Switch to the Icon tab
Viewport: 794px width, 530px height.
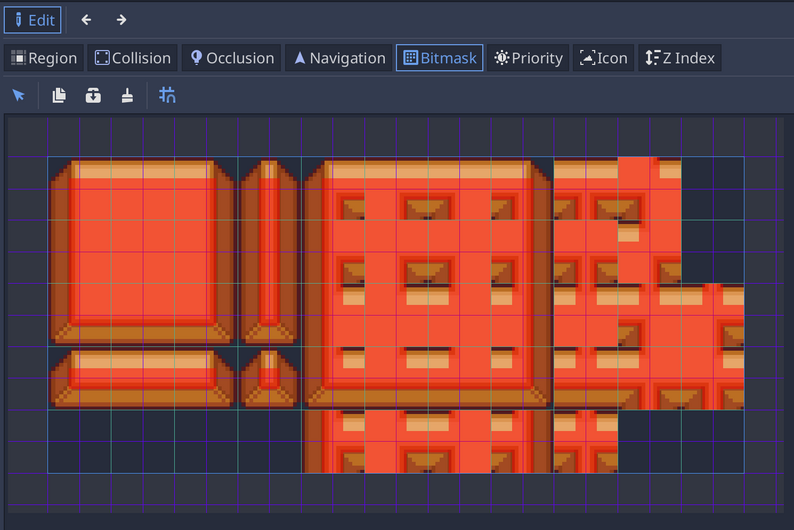(603, 58)
